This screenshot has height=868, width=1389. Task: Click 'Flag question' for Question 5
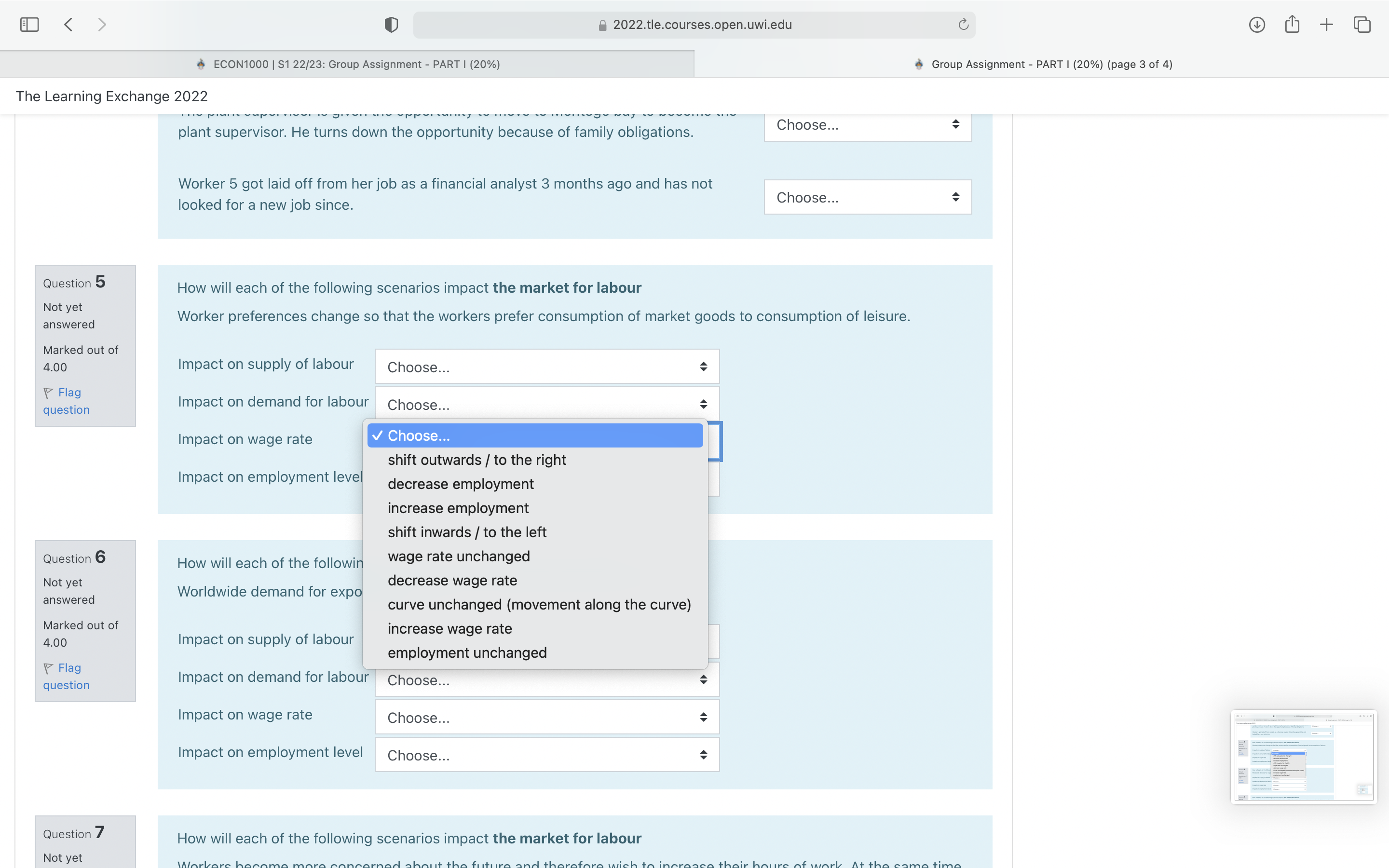(x=66, y=401)
